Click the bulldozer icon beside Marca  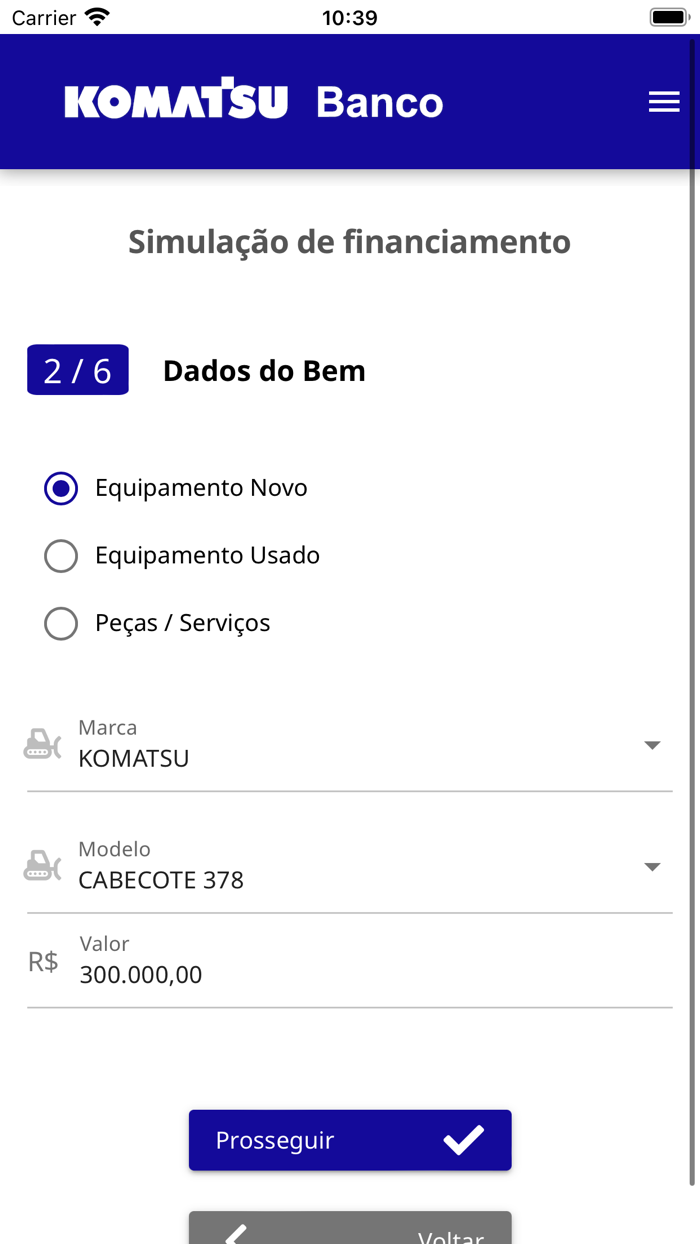pyautogui.click(x=41, y=744)
